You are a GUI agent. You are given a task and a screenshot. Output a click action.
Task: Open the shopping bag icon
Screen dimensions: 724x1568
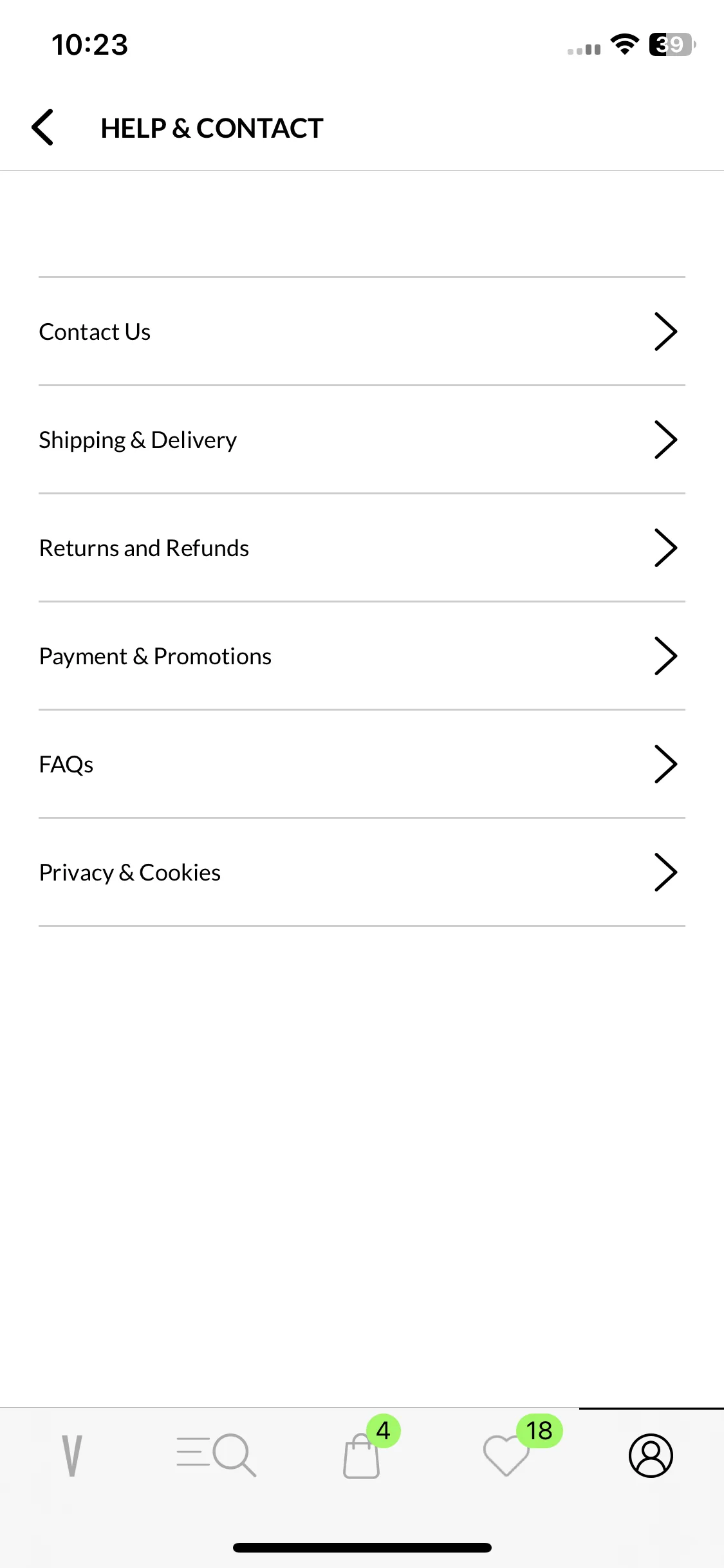pyautogui.click(x=361, y=1458)
